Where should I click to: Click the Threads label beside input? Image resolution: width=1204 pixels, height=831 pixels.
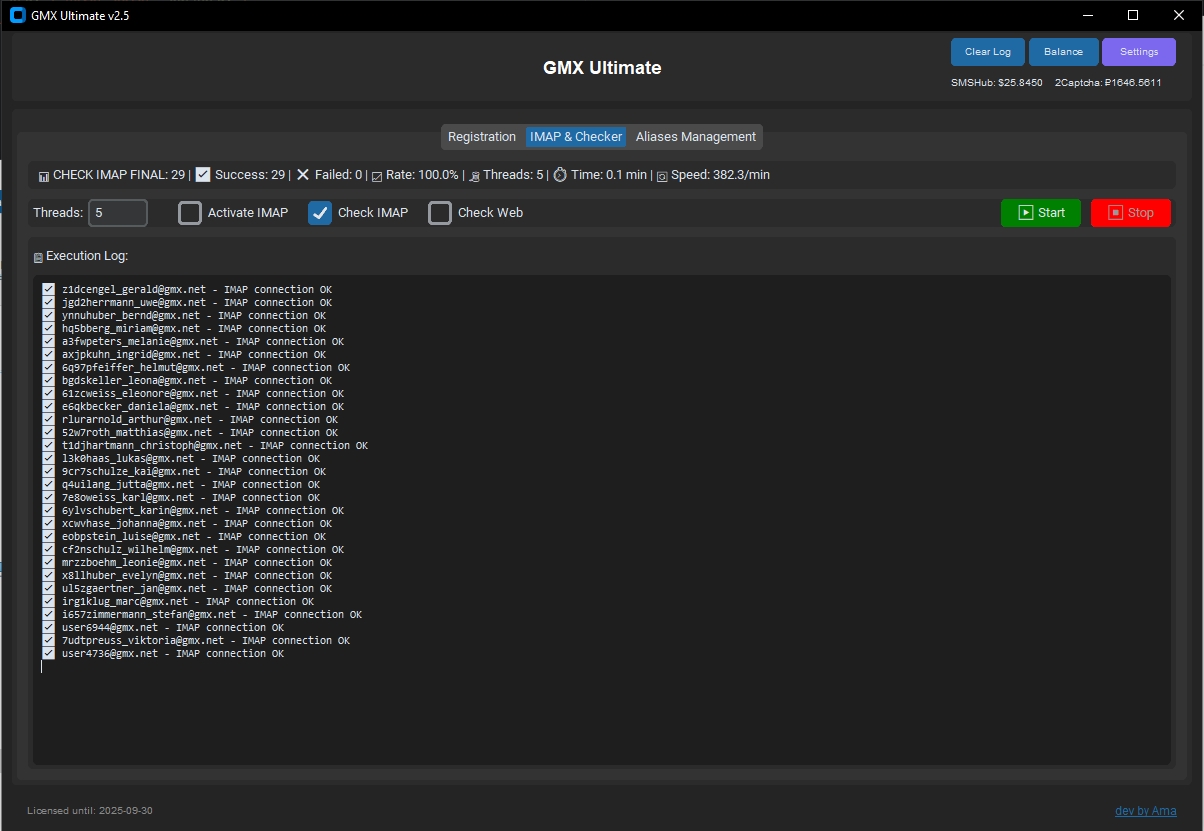click(57, 213)
